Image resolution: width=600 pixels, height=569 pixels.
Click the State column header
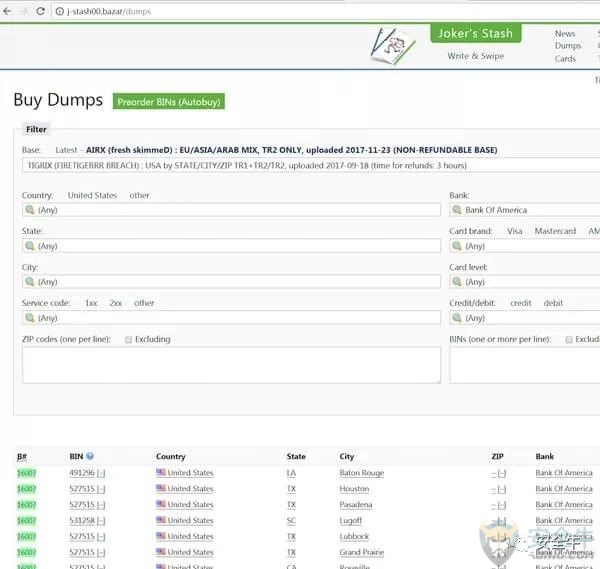[x=296, y=457]
